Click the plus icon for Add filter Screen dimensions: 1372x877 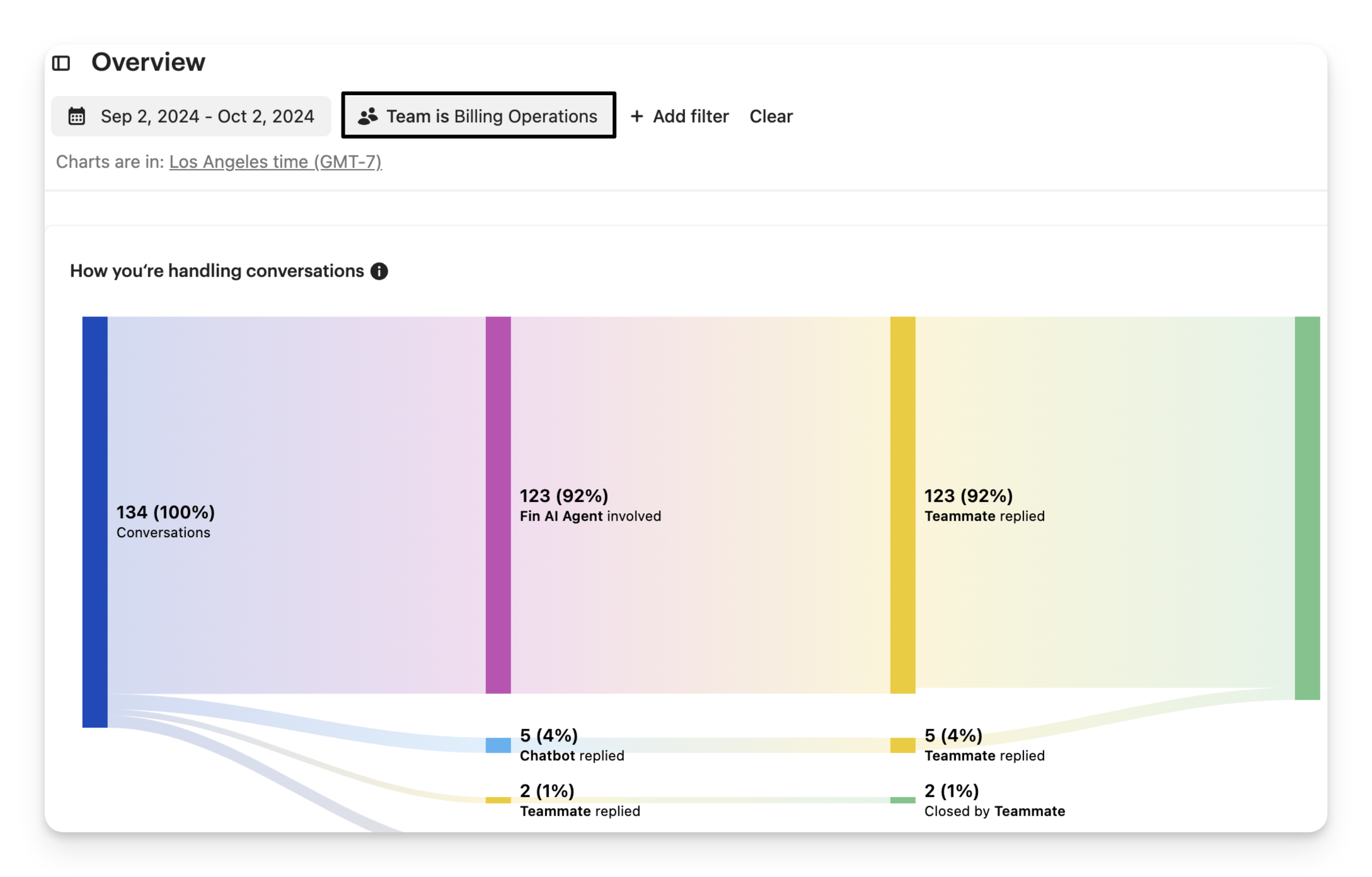pyautogui.click(x=637, y=117)
